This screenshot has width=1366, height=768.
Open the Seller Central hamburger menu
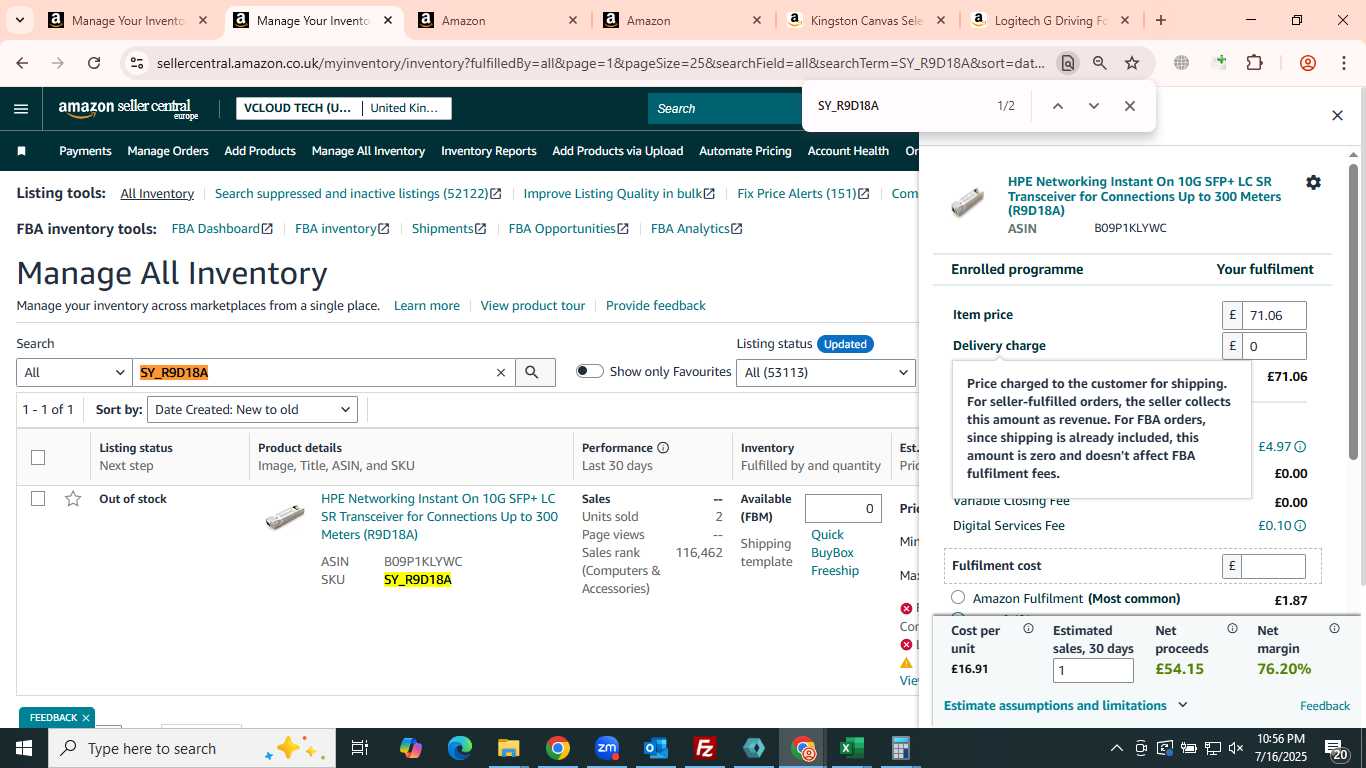coord(21,109)
